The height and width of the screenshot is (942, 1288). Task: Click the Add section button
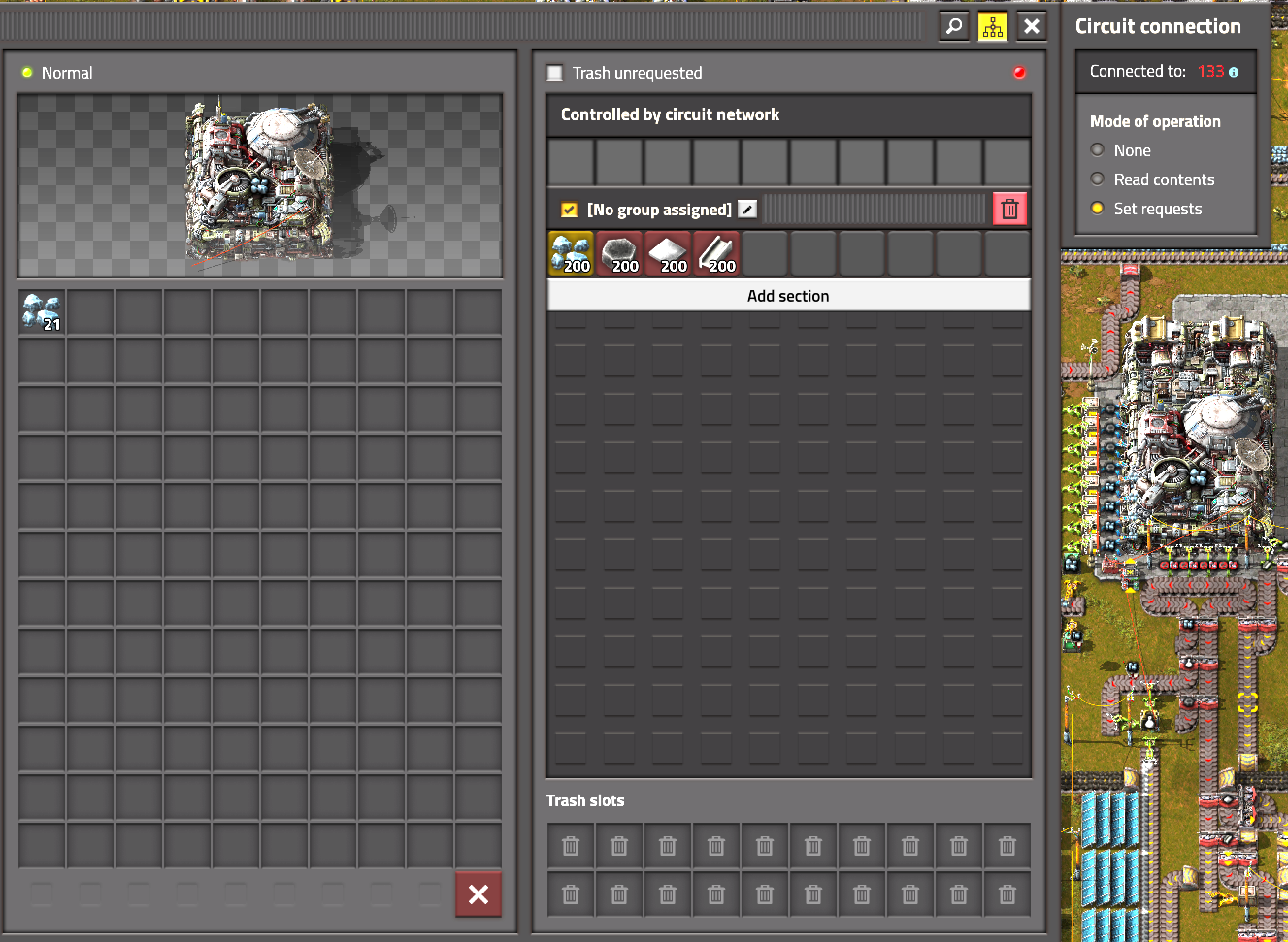(788, 296)
